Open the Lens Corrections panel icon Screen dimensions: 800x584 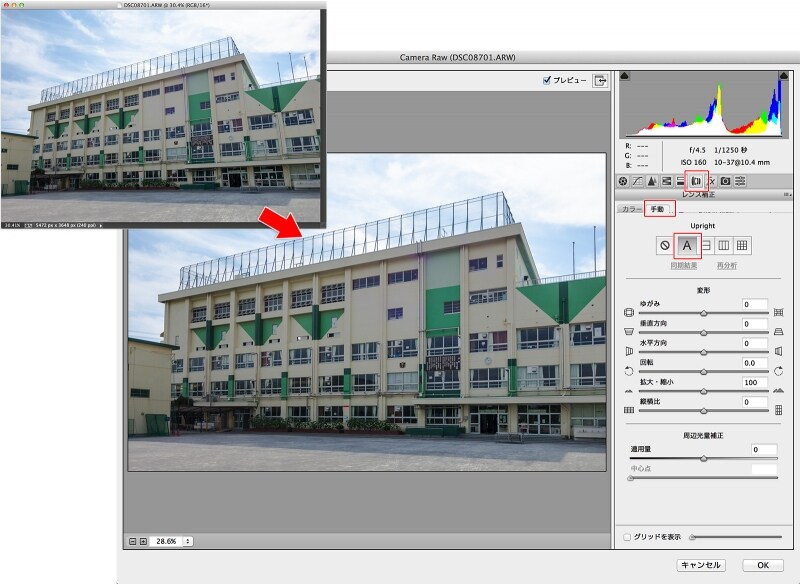[x=696, y=181]
